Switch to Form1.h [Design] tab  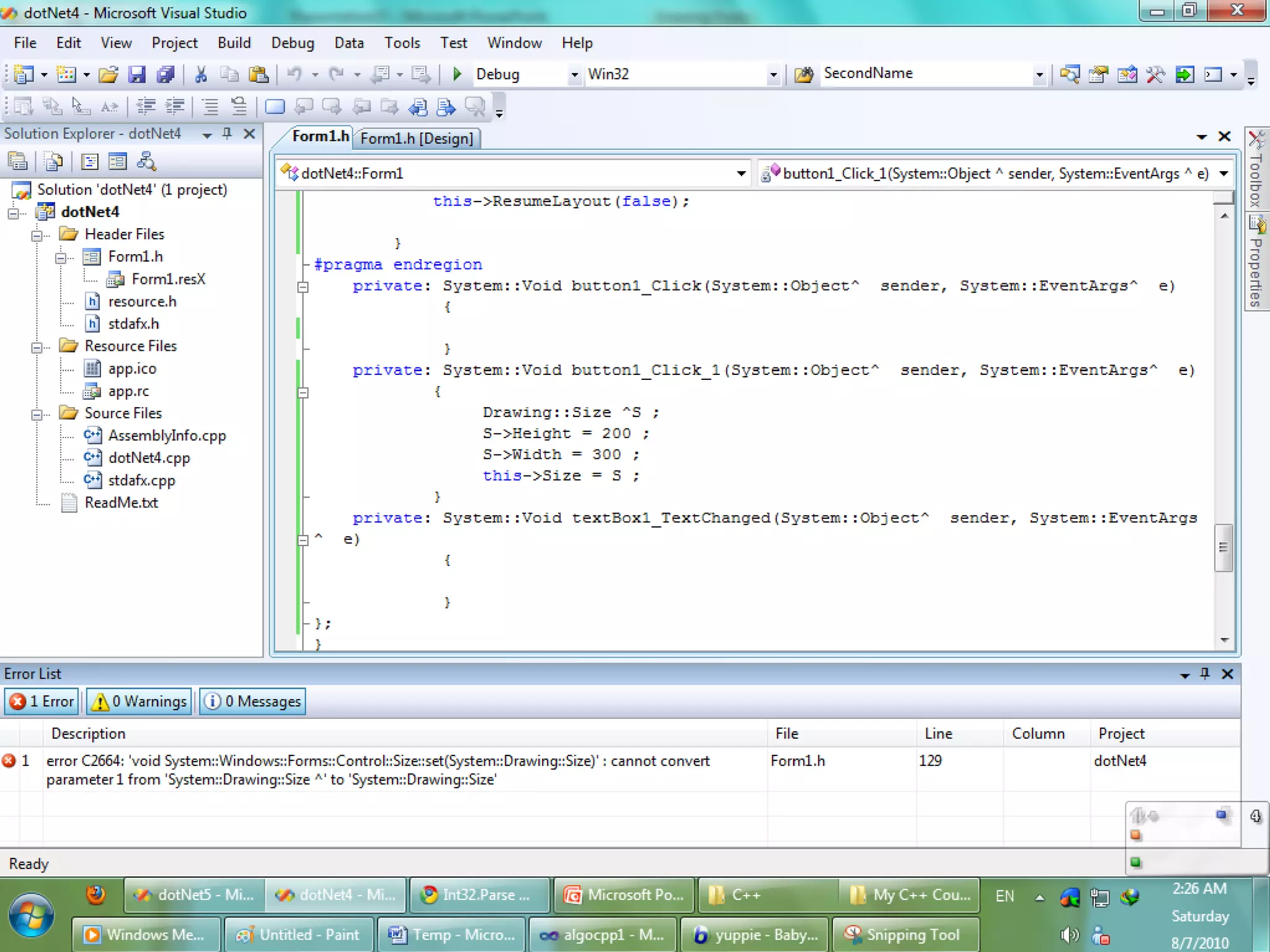coord(416,138)
